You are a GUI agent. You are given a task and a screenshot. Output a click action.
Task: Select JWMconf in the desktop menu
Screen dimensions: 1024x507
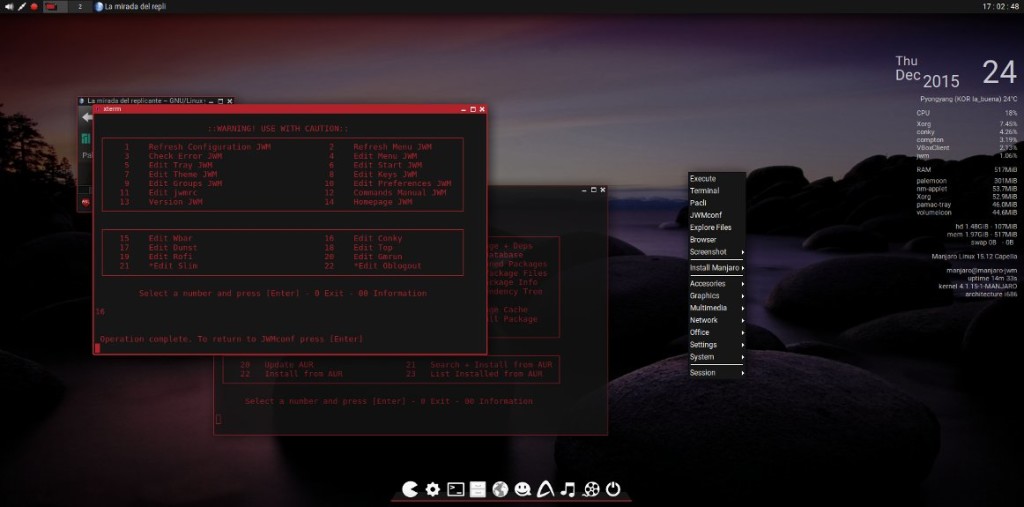pos(716,215)
